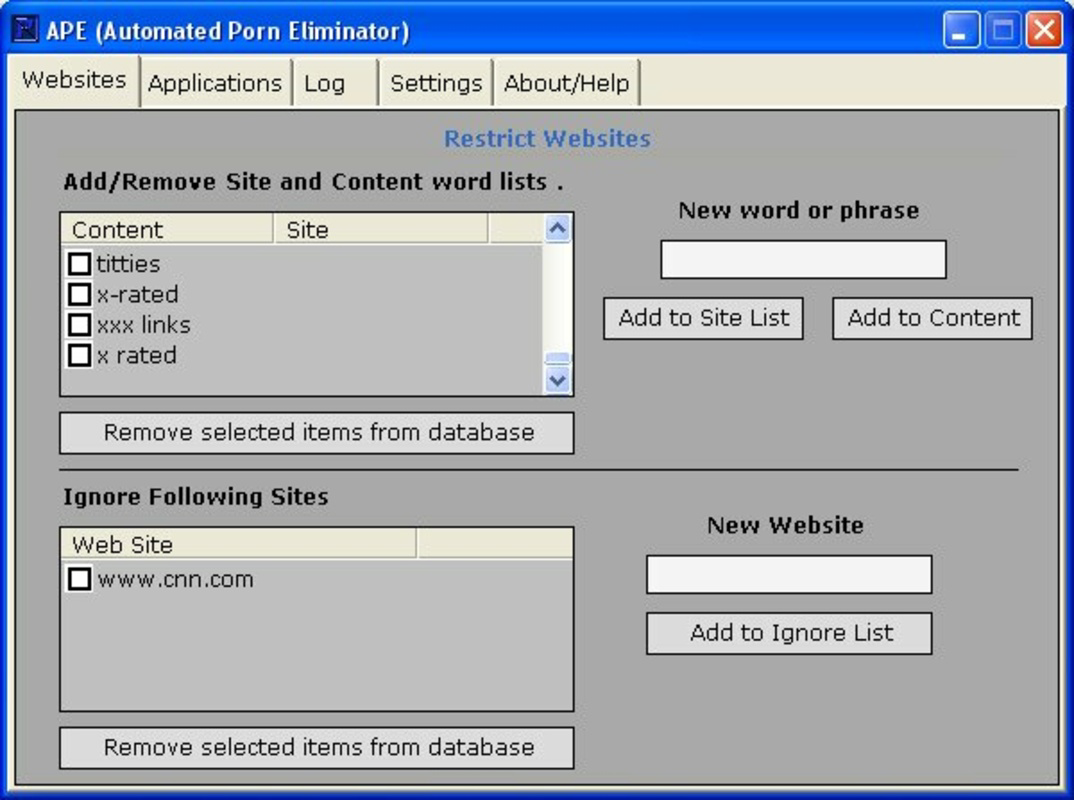Sort by the Content column header
The image size is (1074, 800).
(168, 229)
